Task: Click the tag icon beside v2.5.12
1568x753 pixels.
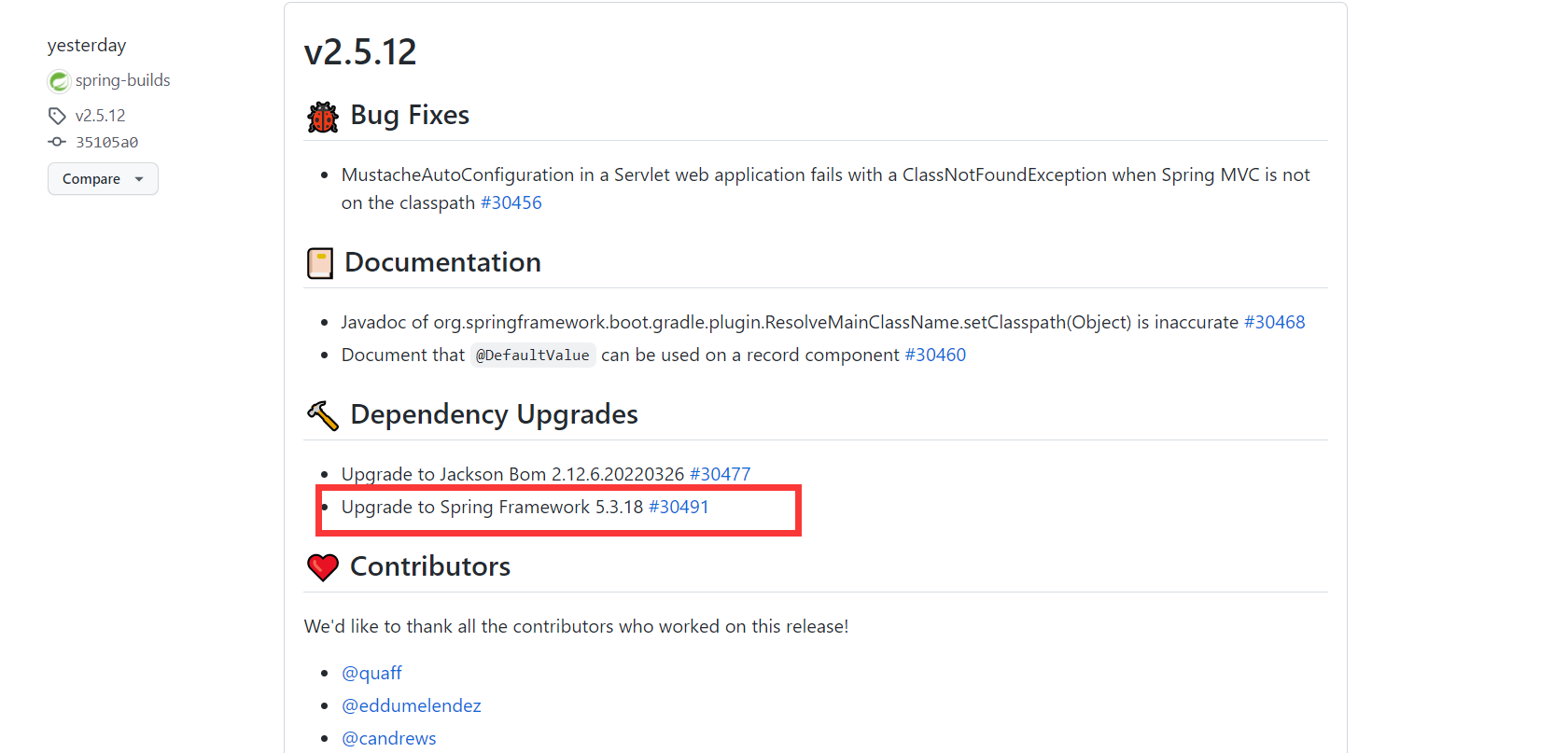Action: (57, 116)
